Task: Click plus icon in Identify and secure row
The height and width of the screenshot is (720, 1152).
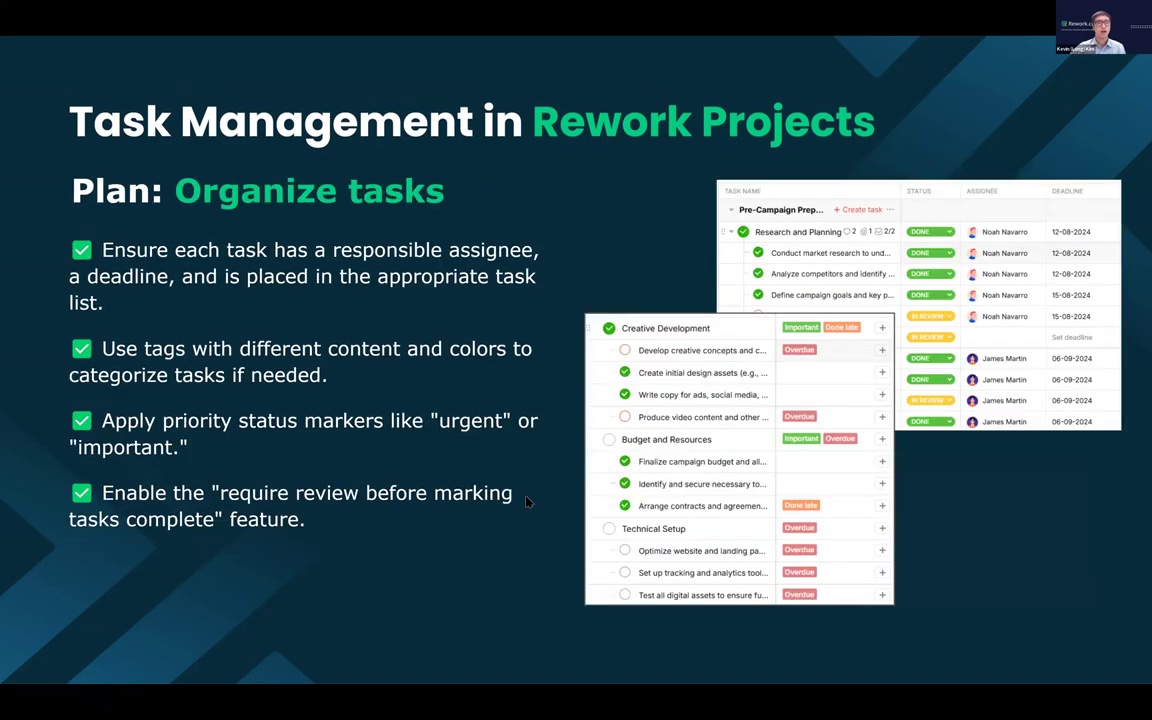Action: (x=882, y=483)
